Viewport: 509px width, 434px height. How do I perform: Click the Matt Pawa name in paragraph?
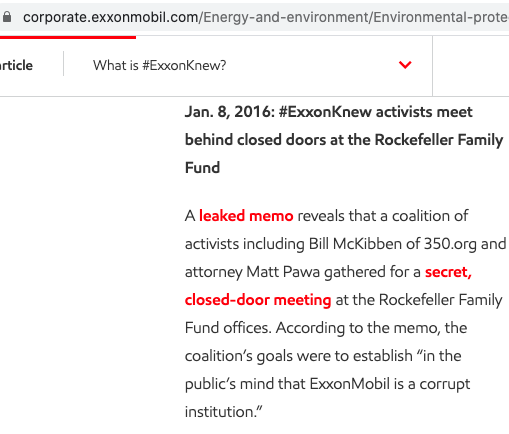(x=283, y=272)
